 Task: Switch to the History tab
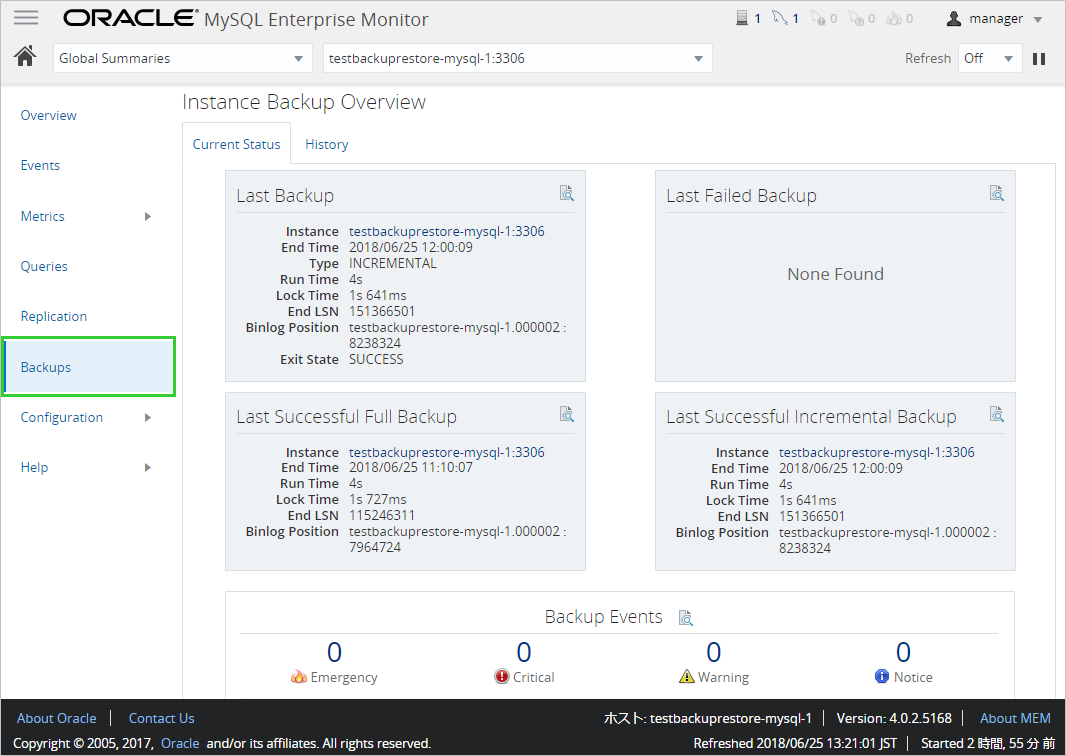pos(326,144)
